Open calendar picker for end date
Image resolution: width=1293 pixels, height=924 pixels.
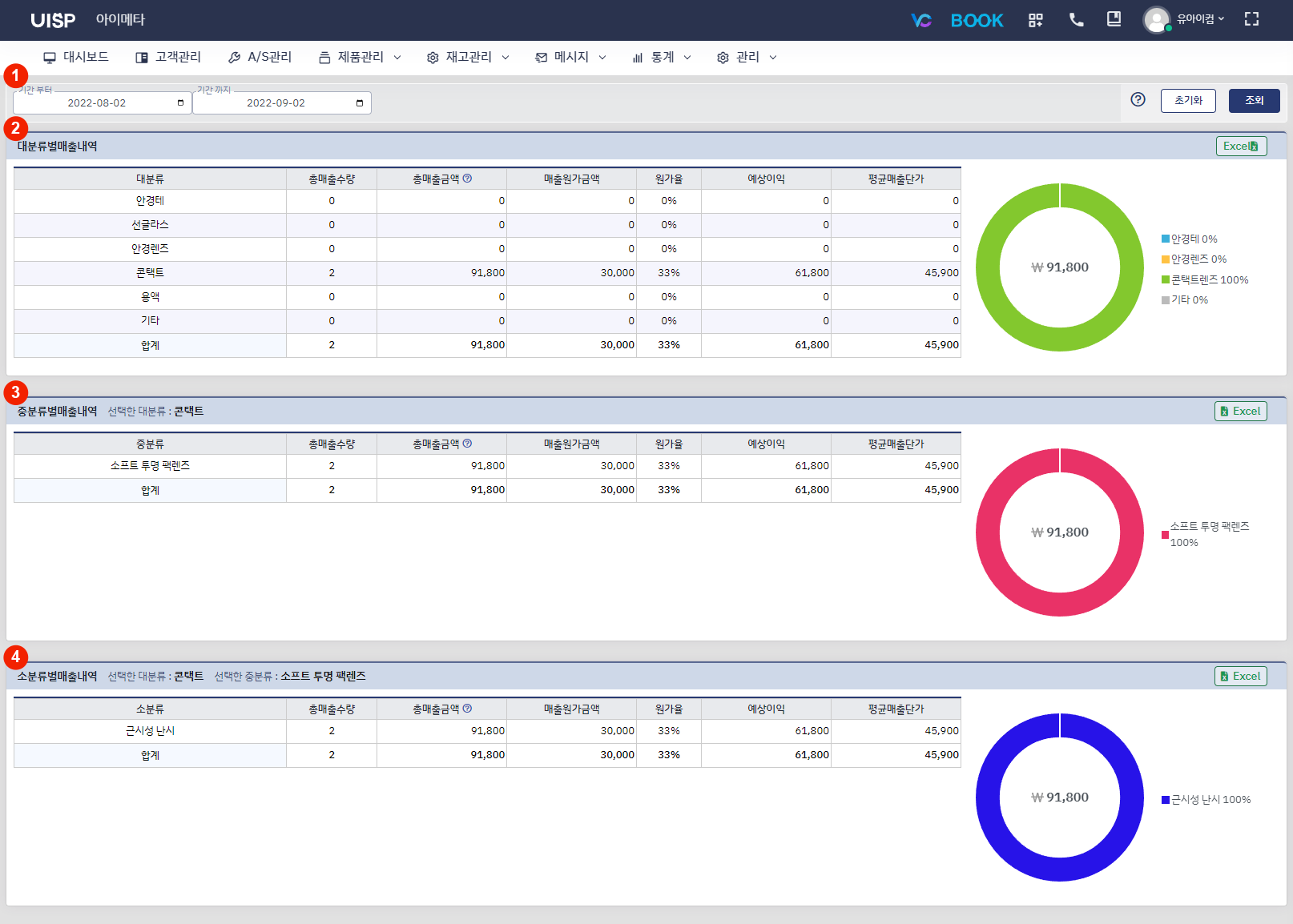[360, 103]
